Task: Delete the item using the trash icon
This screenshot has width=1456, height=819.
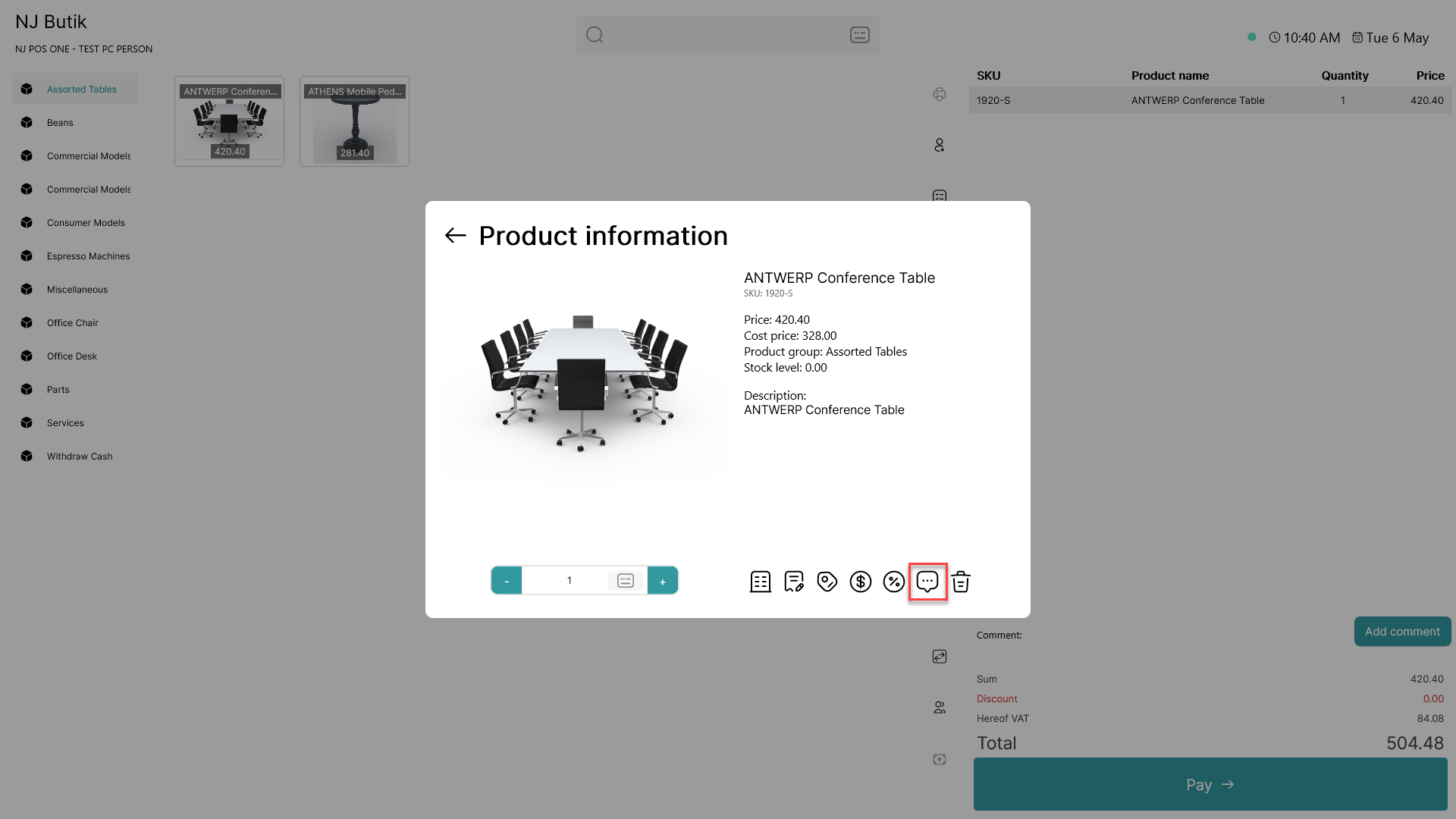Action: click(x=961, y=582)
